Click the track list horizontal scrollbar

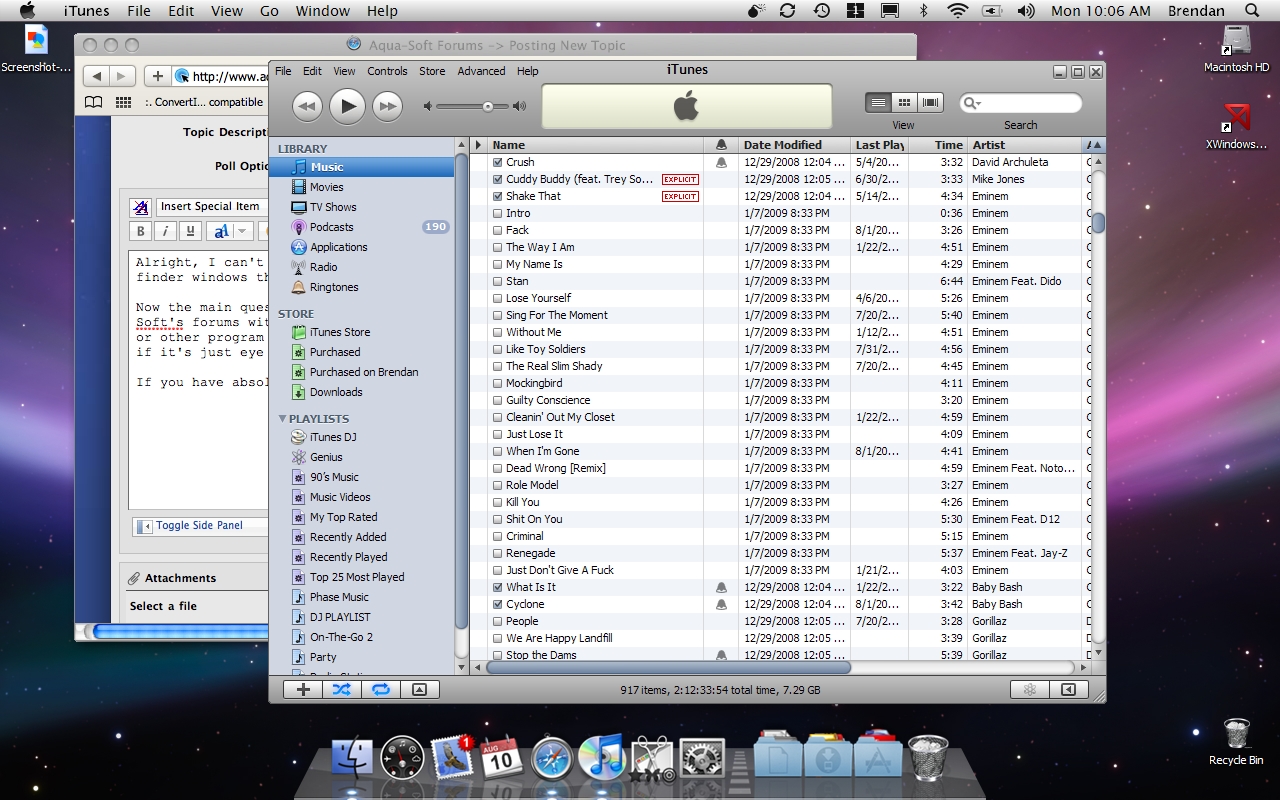tap(667, 667)
